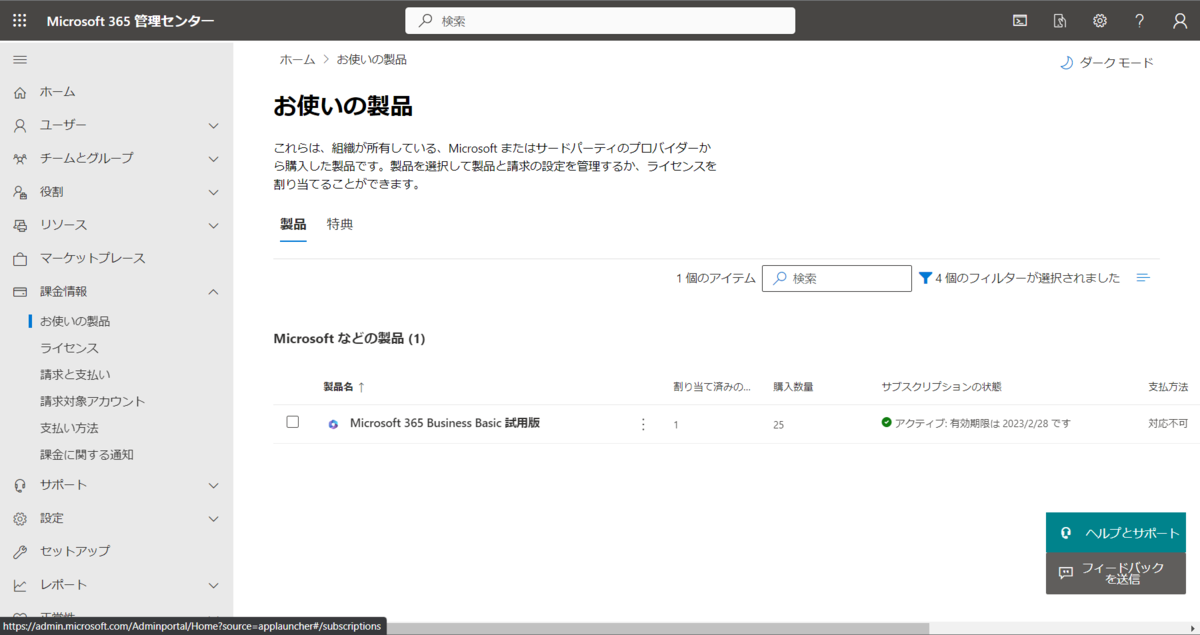Click the top 検索 search box
Viewport: 1200px width, 635px height.
pos(600,20)
